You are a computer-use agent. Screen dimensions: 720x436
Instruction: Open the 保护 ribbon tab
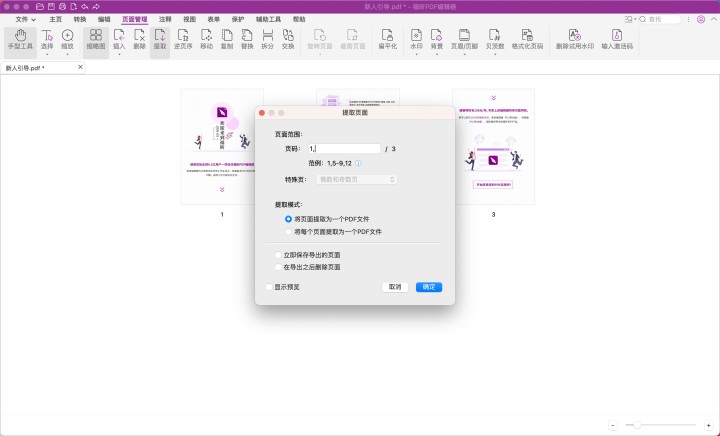tap(238, 19)
